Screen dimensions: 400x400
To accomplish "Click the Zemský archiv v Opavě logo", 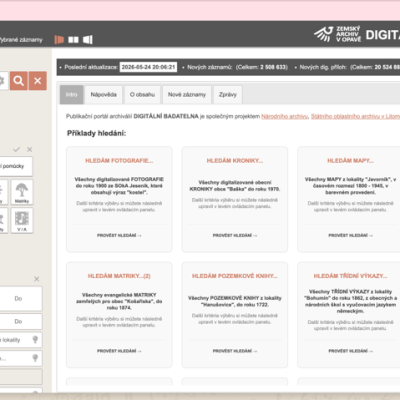I will pos(337,34).
